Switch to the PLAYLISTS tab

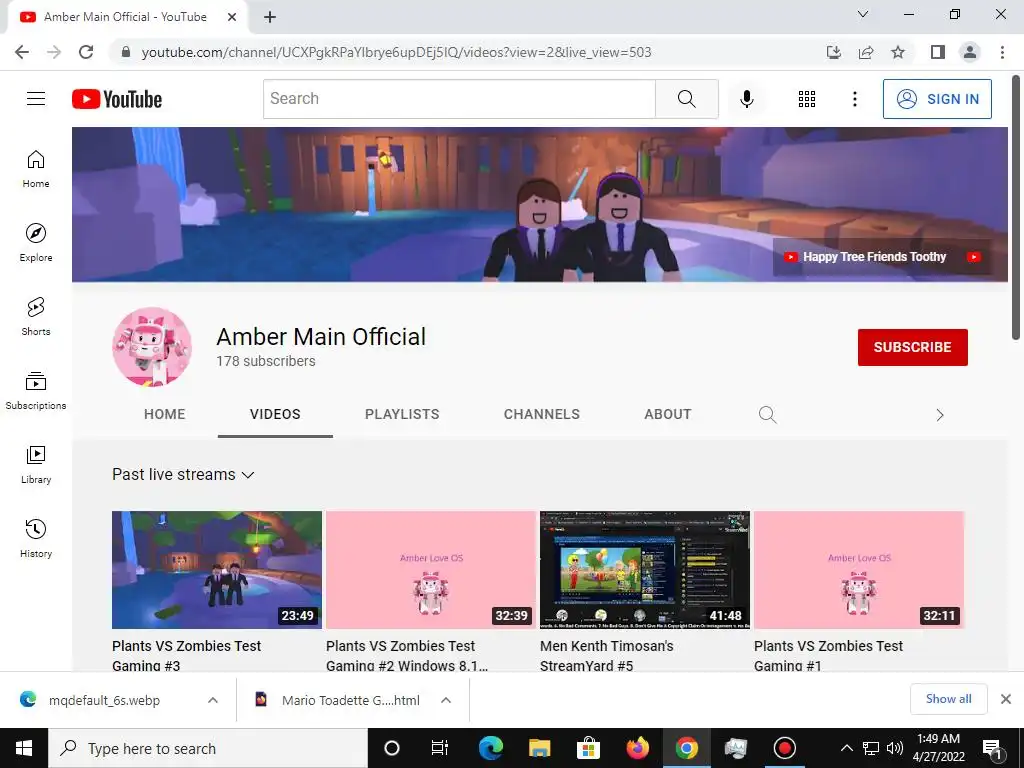pos(402,415)
